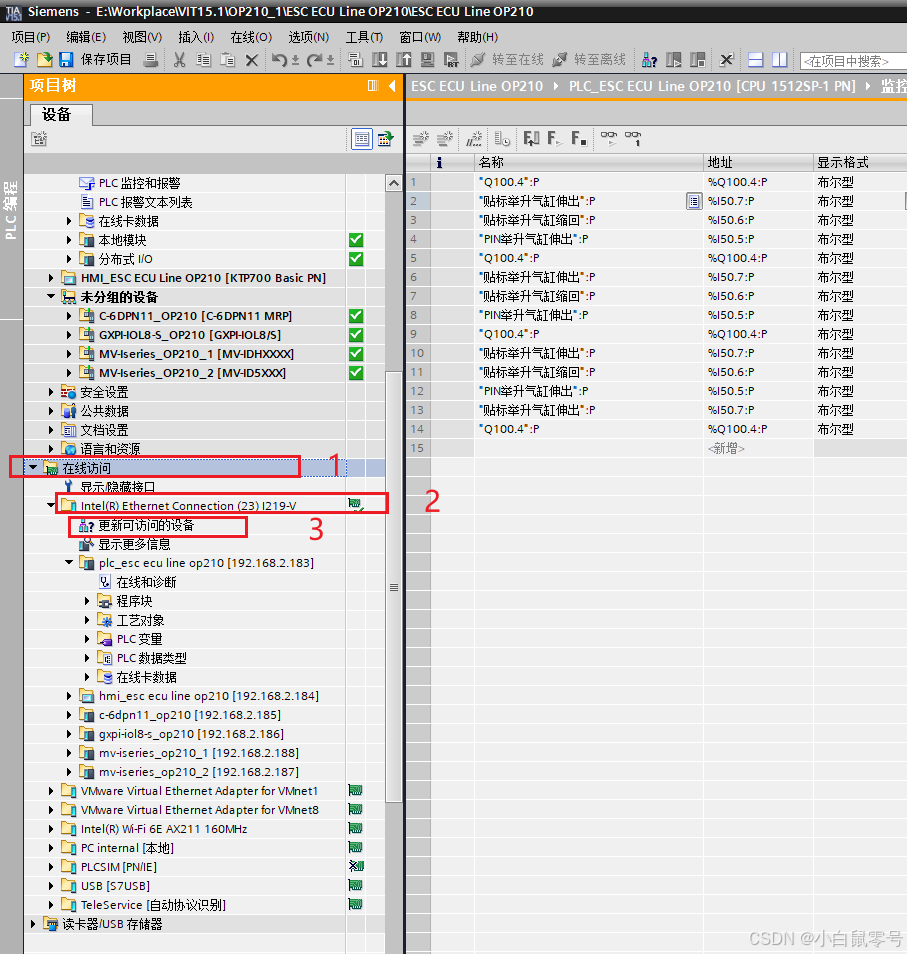Image resolution: width=907 pixels, height=954 pixels.
Task: Click the upload from device icon
Action: coord(403,59)
